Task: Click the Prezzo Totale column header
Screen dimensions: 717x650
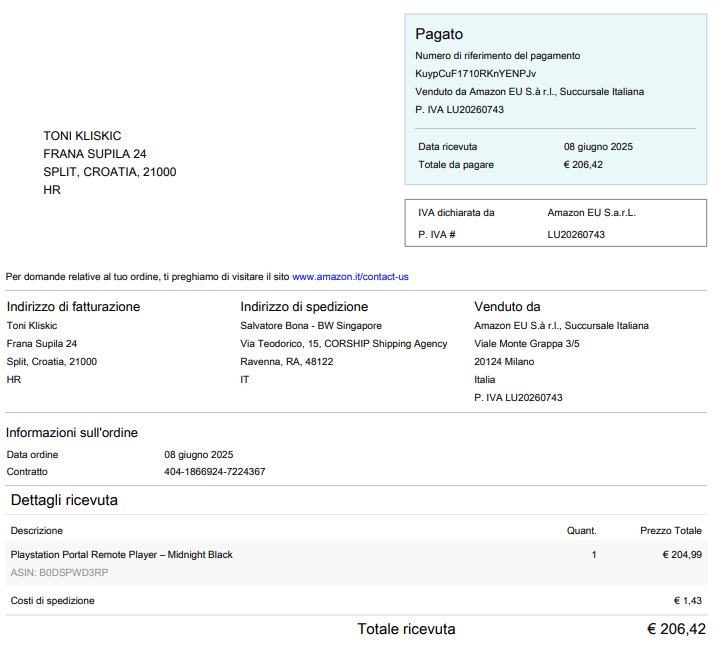Action: (670, 531)
